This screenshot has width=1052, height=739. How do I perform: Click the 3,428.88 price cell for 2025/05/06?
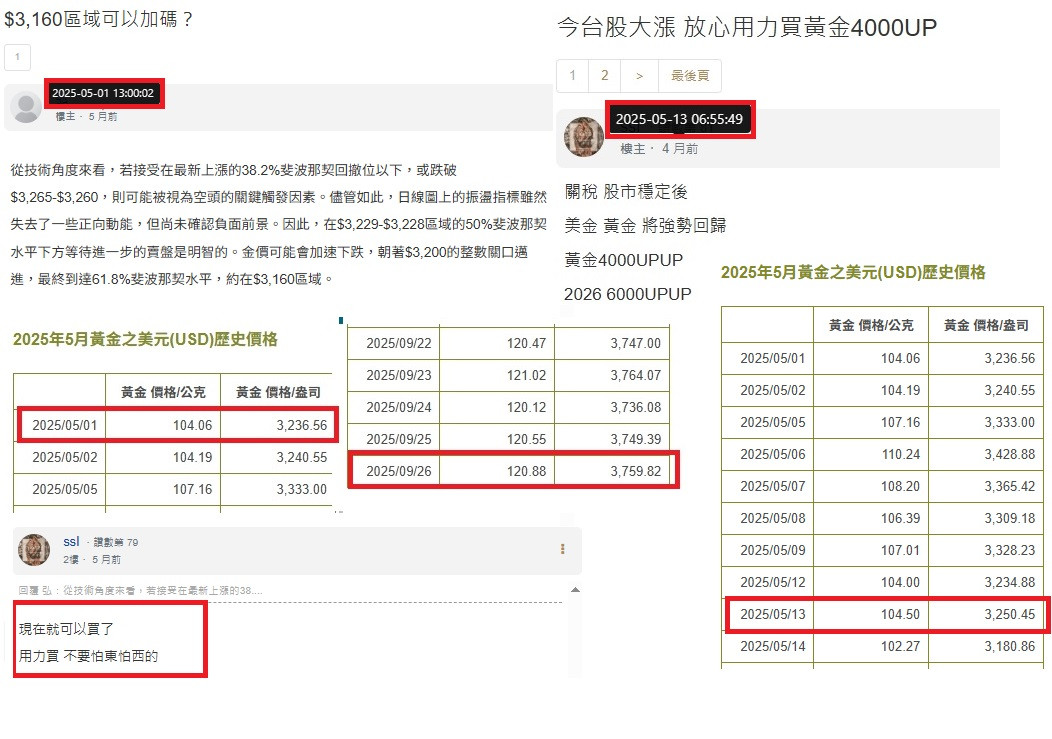(986, 453)
